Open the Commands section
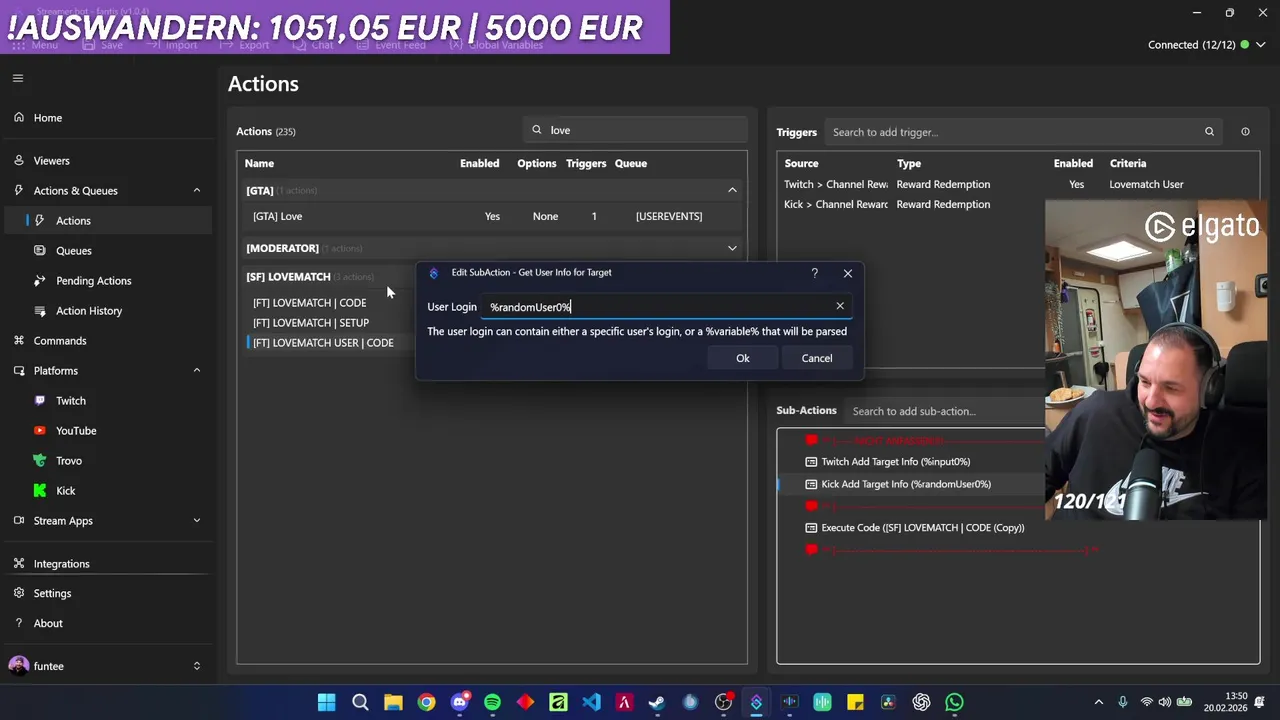This screenshot has width=1280, height=720. 60,341
